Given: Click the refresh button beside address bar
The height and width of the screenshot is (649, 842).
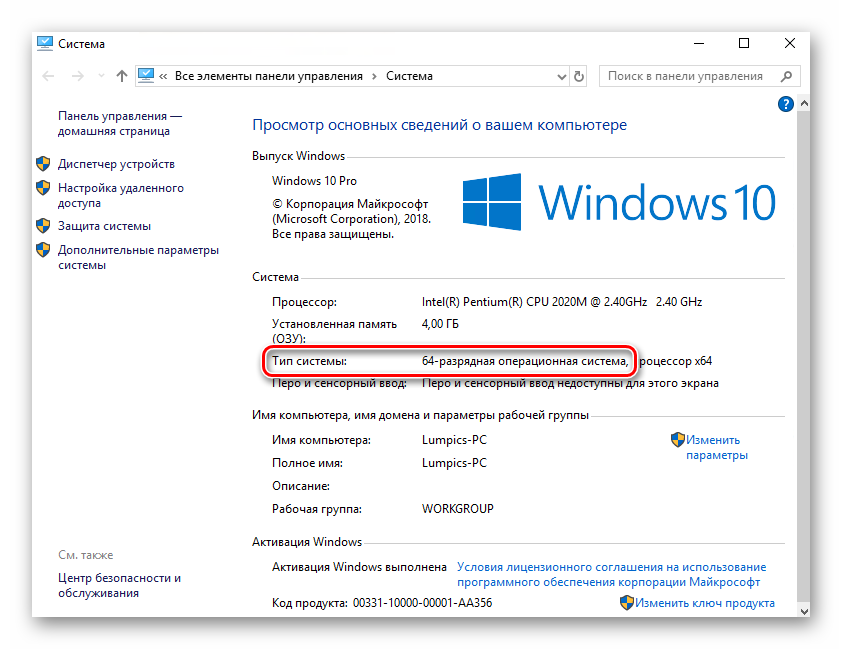Looking at the screenshot, I should pos(579,76).
